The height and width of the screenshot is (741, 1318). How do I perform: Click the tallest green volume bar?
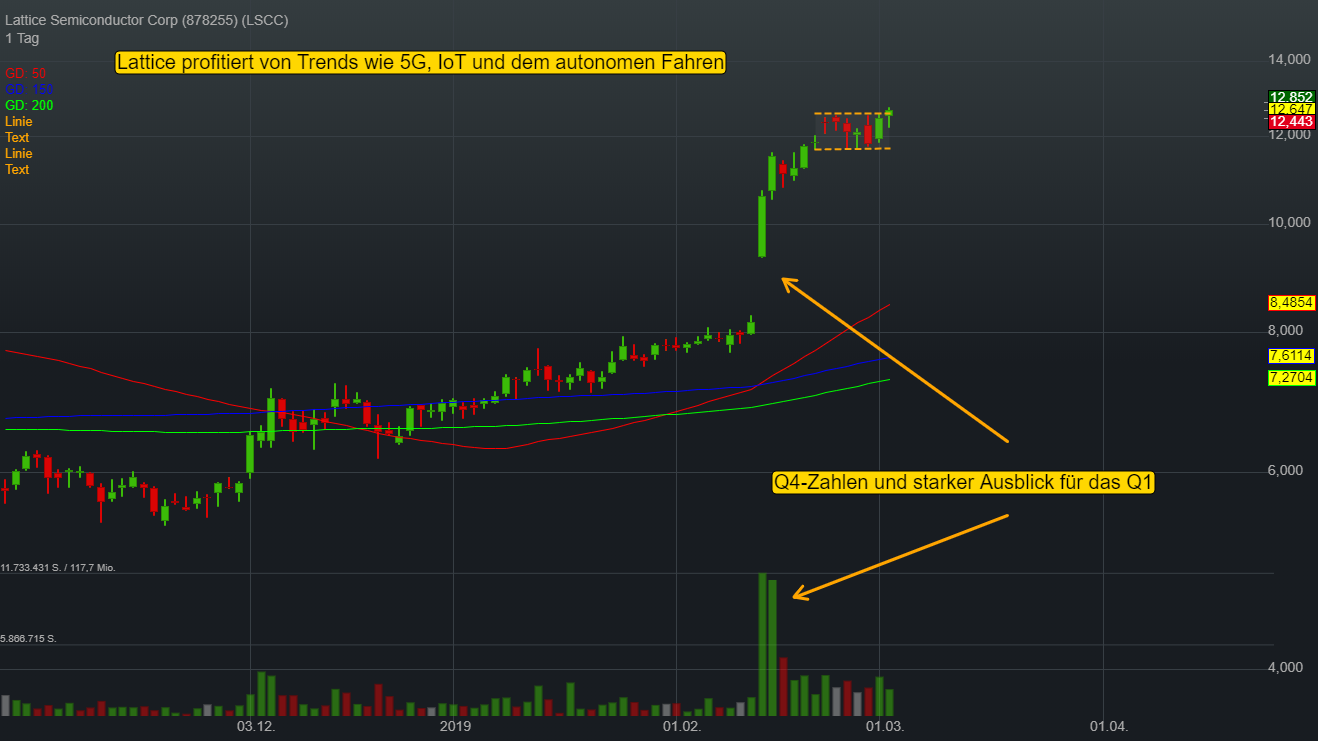point(762,644)
